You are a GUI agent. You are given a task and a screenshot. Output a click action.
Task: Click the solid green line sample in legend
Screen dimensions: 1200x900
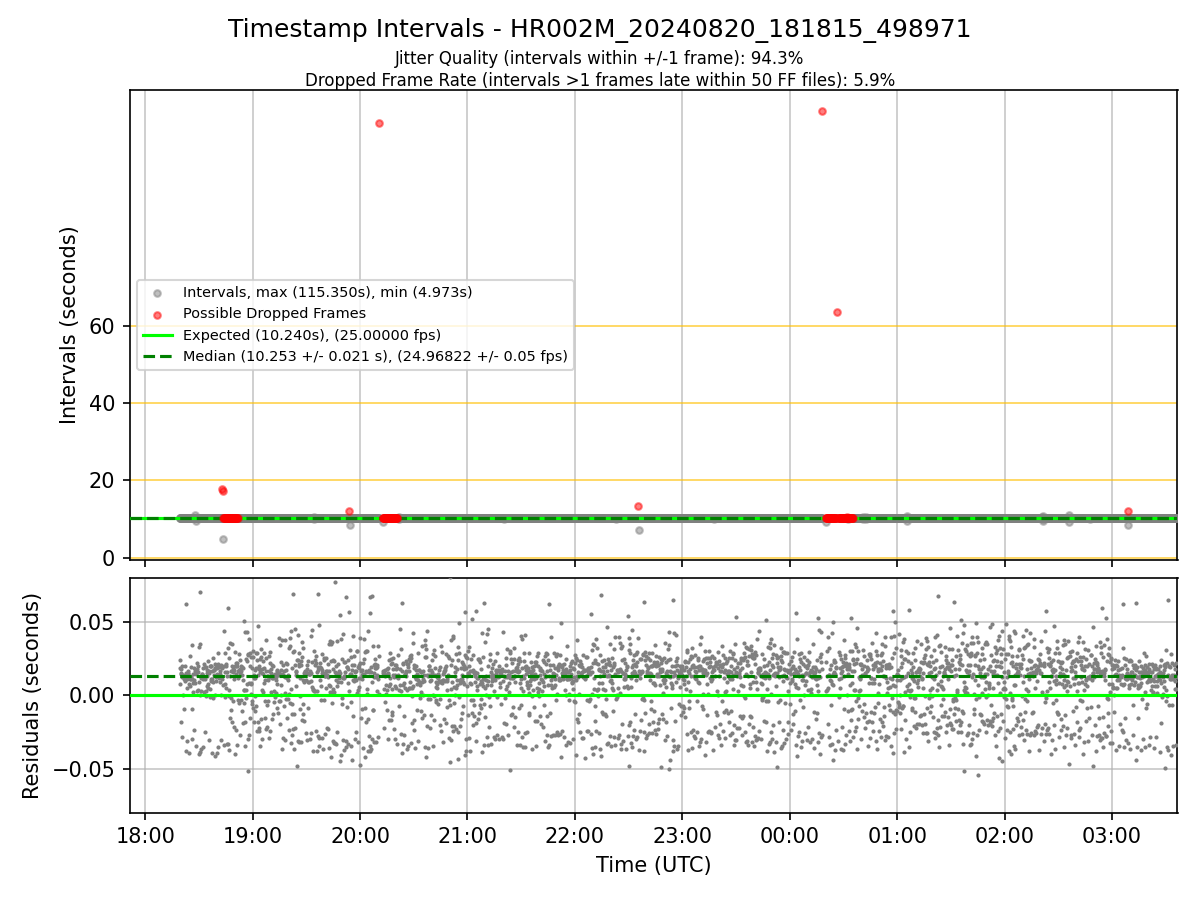pos(156,335)
